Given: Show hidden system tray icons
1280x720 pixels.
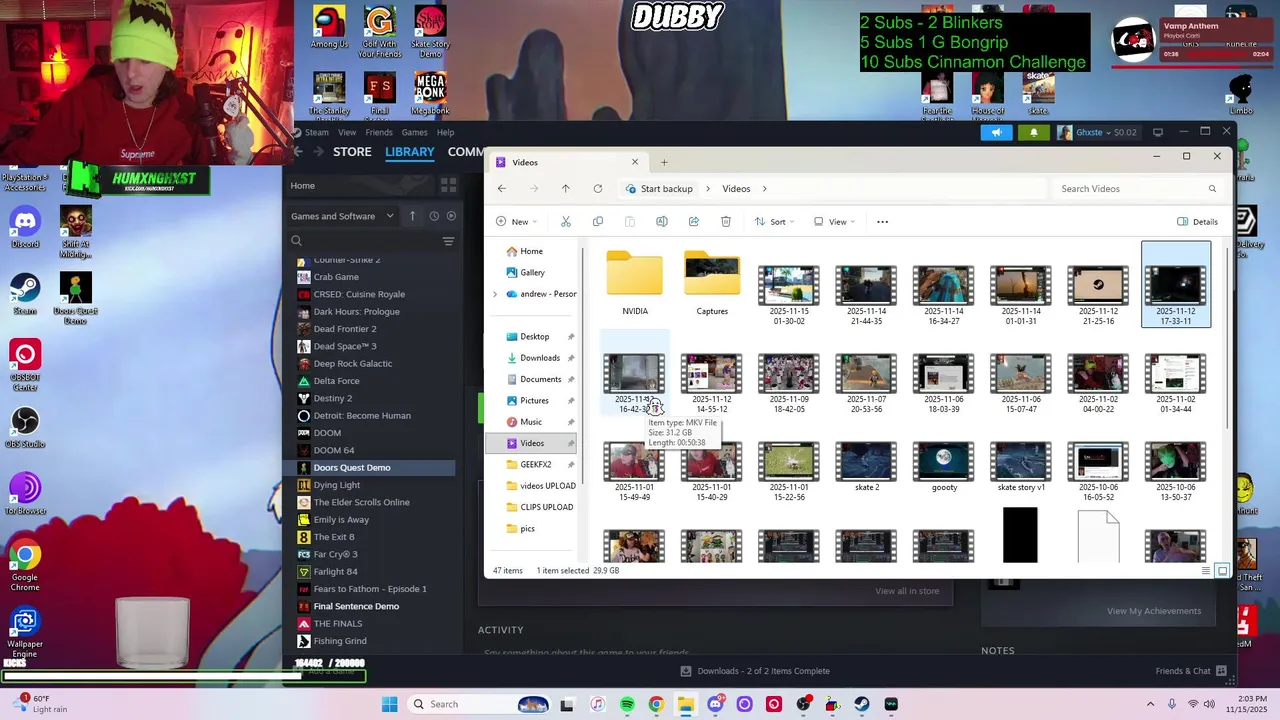Looking at the screenshot, I should point(1150,704).
